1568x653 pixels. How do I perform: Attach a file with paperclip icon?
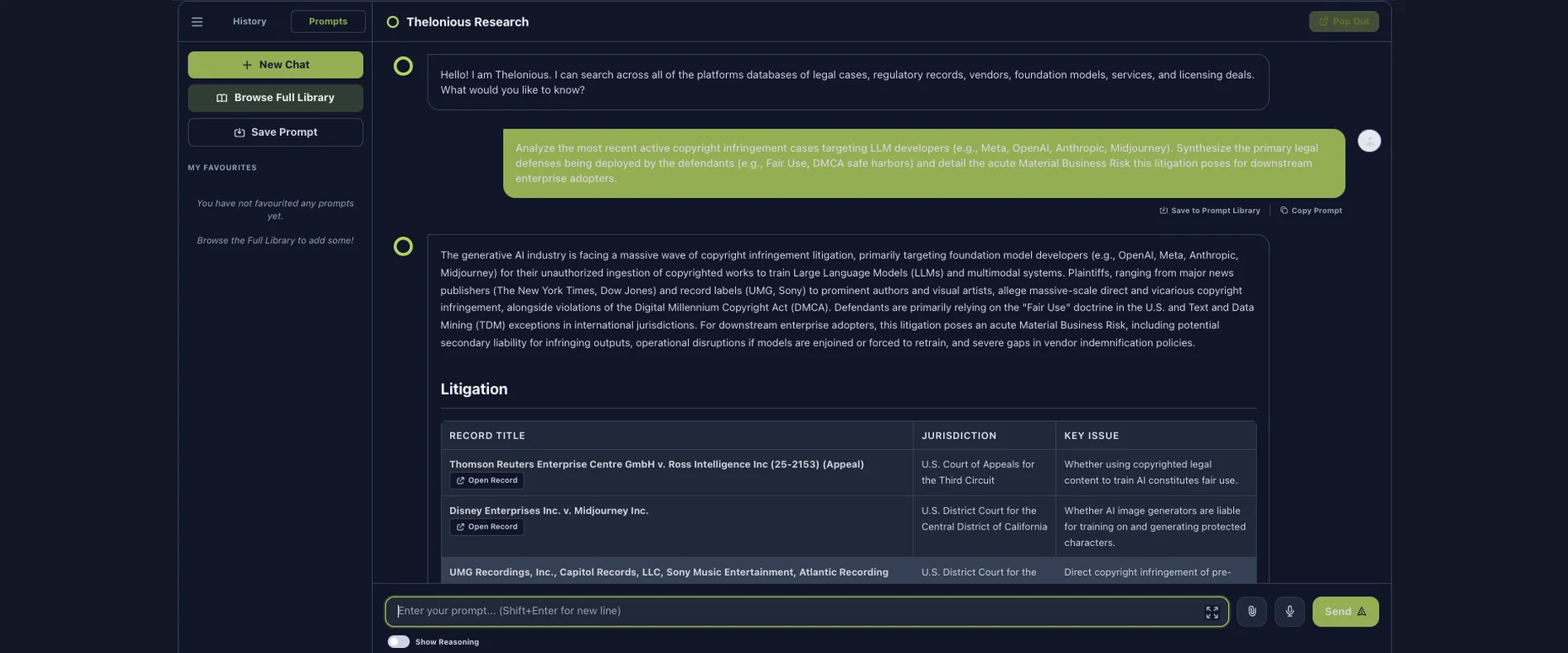1251,612
